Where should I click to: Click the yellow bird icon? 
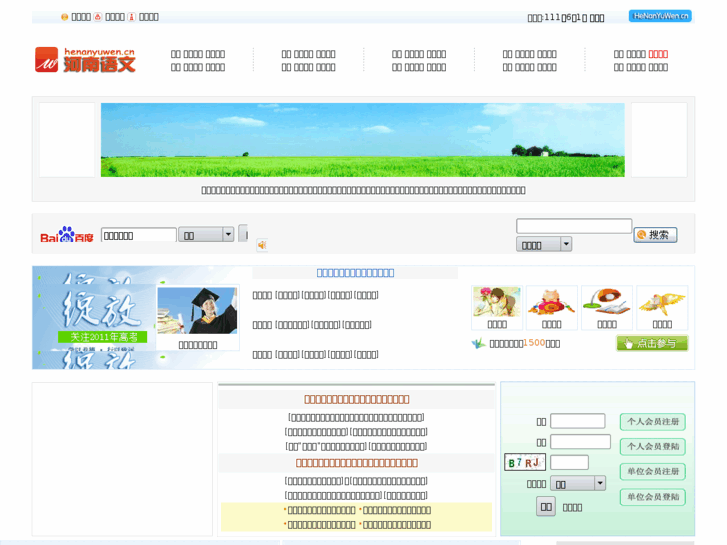[662, 301]
